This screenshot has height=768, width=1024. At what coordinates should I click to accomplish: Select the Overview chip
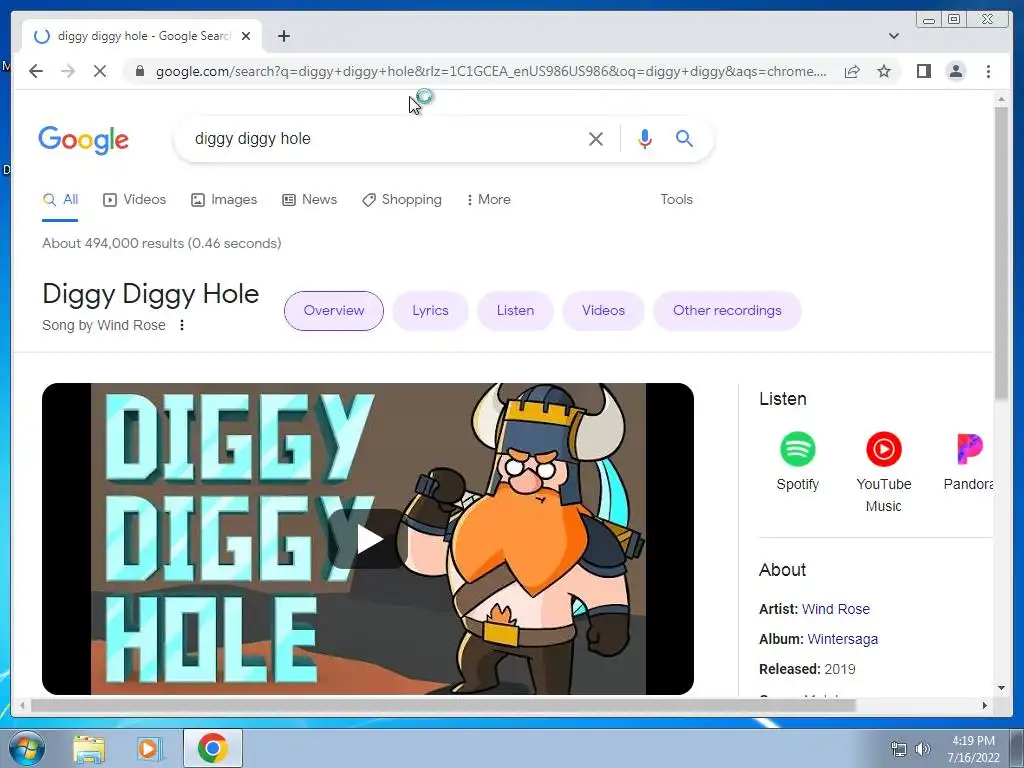point(334,311)
